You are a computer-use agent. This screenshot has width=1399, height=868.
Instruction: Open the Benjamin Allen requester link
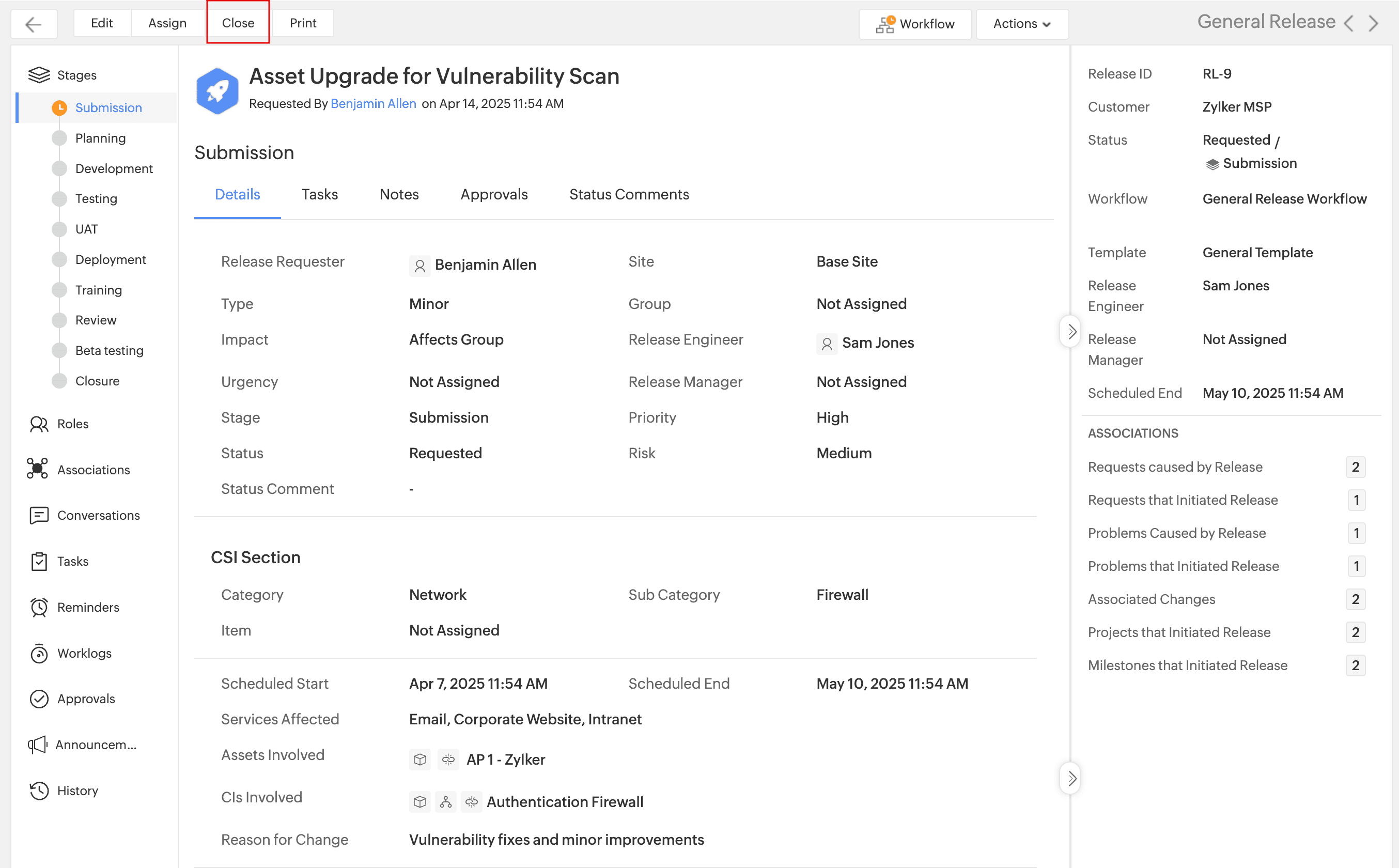[373, 103]
